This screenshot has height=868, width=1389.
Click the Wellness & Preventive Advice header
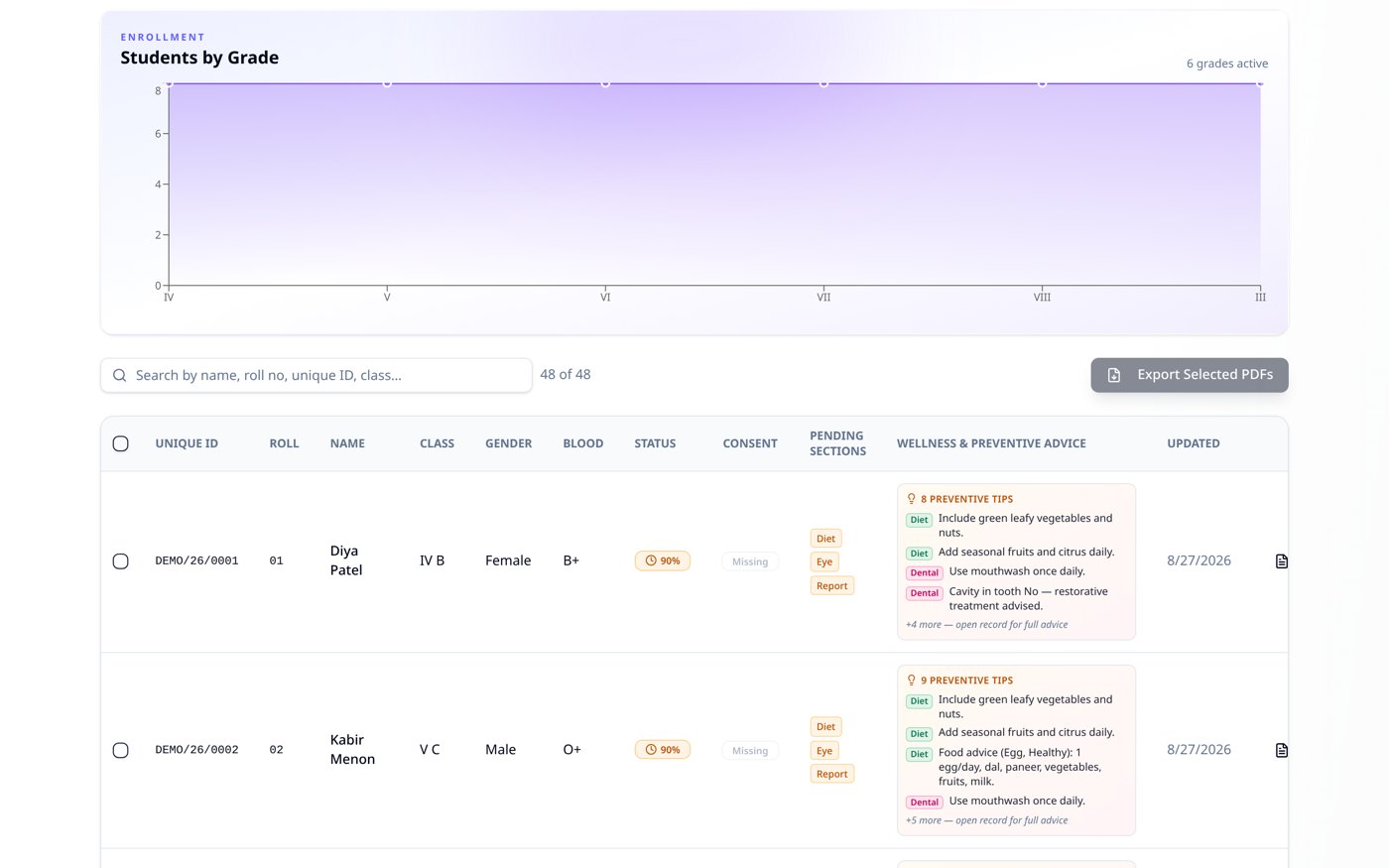pyautogui.click(x=991, y=443)
